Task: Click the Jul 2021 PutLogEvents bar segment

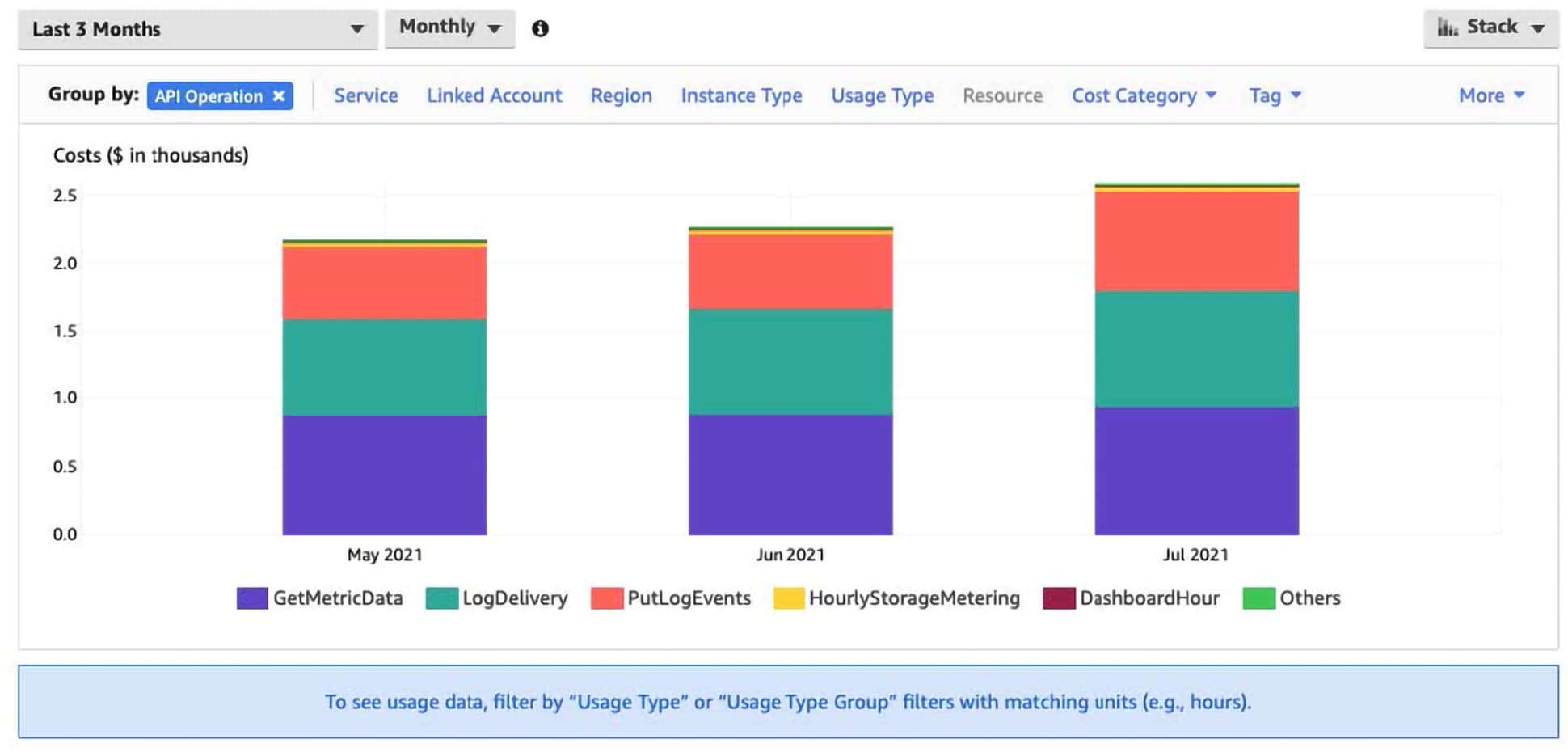Action: point(1196,241)
